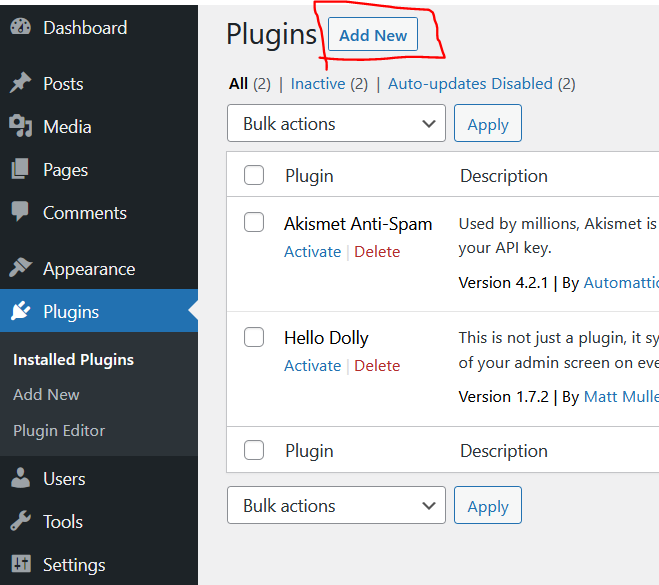The height and width of the screenshot is (585, 659).
Task: Open Media via its camera-music icon
Action: pos(20,127)
